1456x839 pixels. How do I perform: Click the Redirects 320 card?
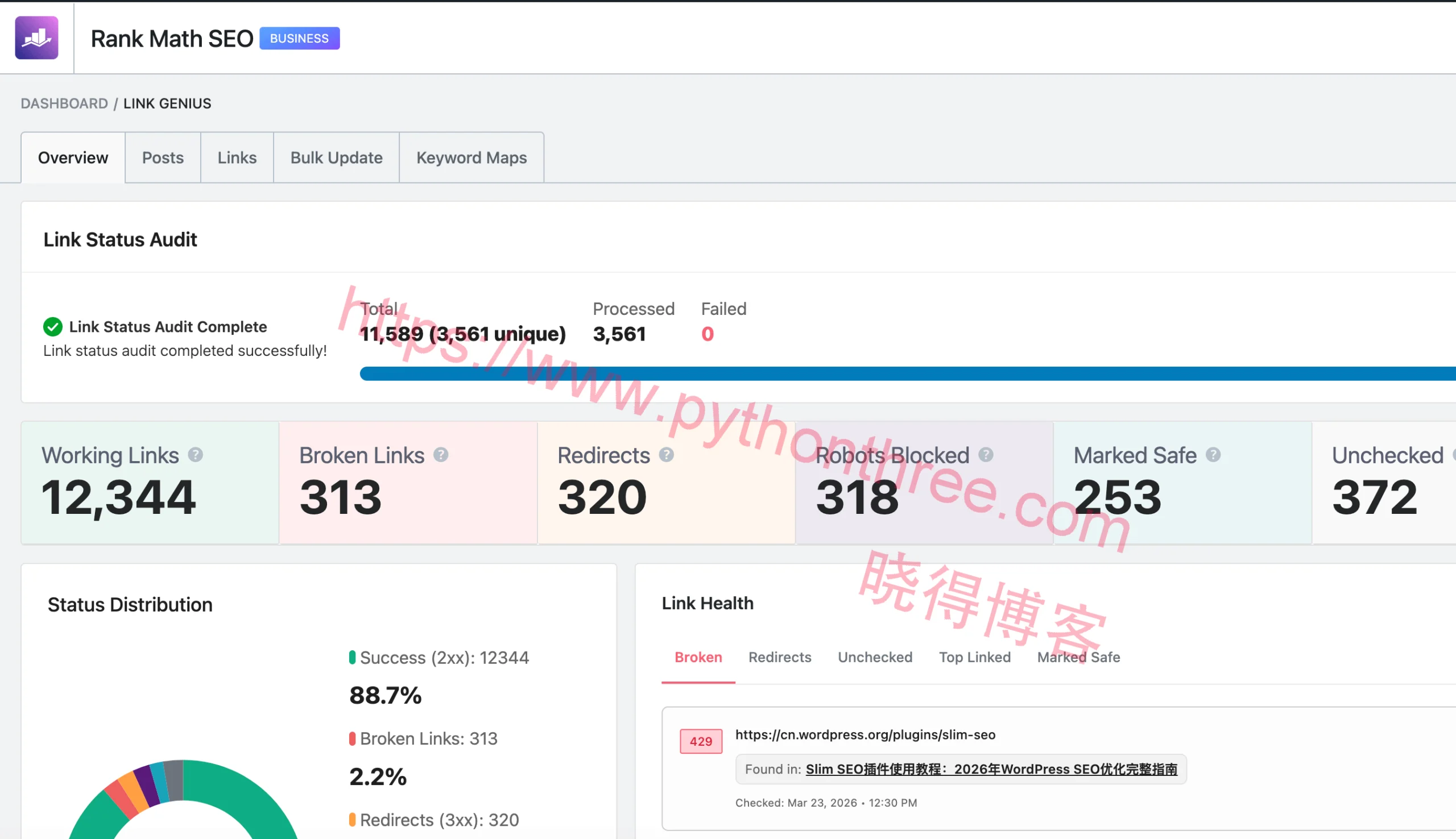pos(667,483)
